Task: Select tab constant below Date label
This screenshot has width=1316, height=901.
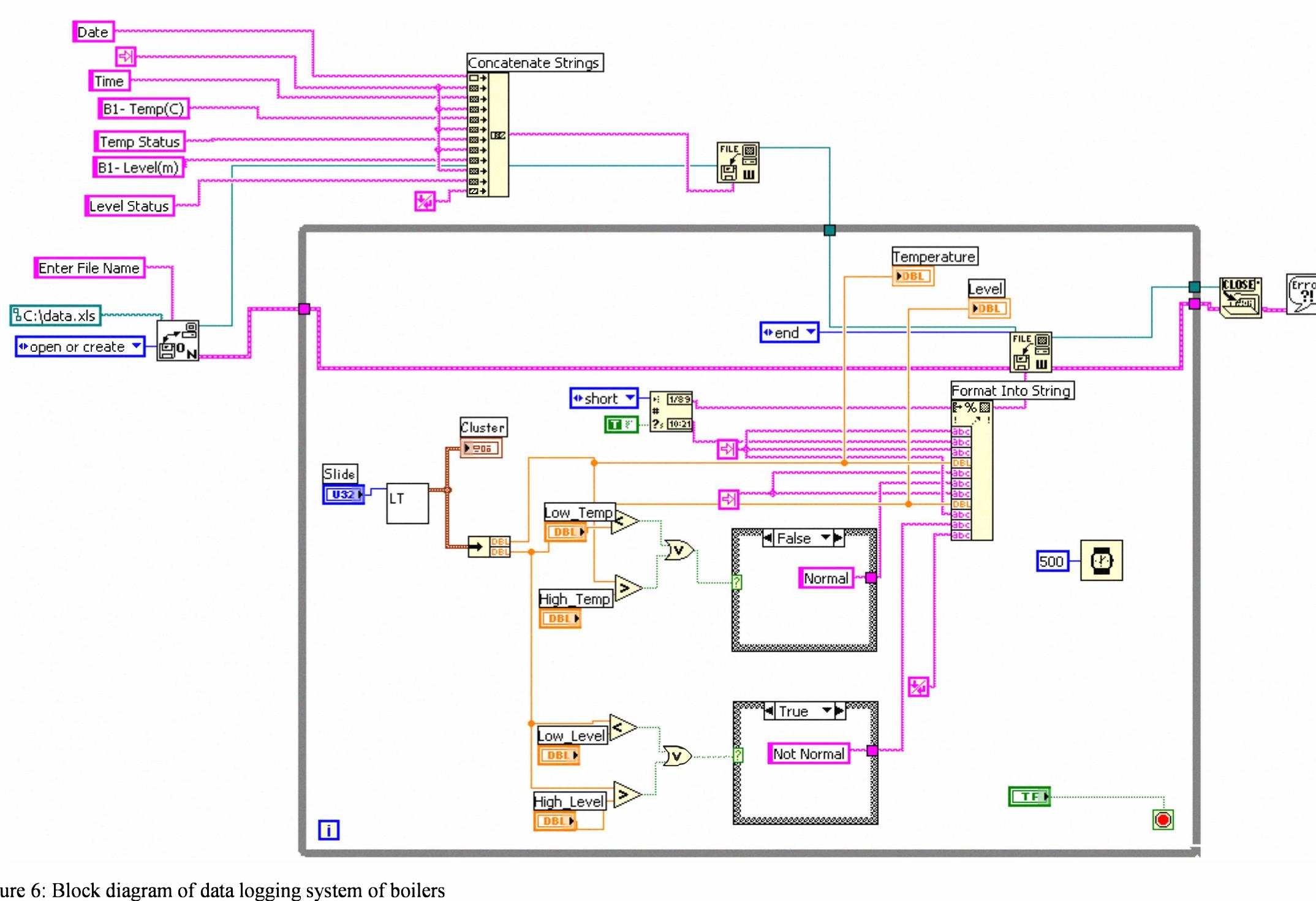Action: coord(126,56)
